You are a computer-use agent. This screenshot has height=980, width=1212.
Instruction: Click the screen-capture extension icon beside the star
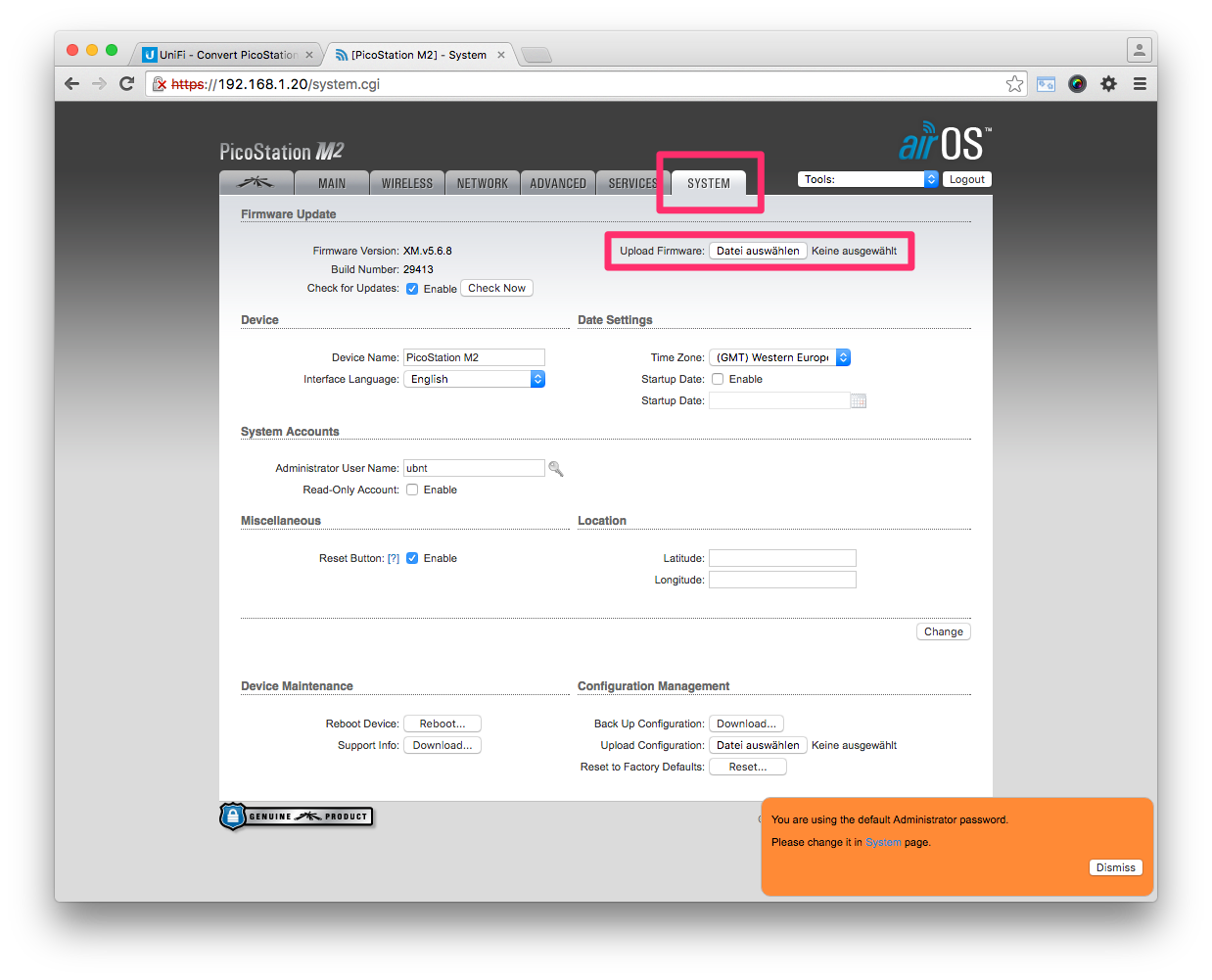click(1046, 84)
